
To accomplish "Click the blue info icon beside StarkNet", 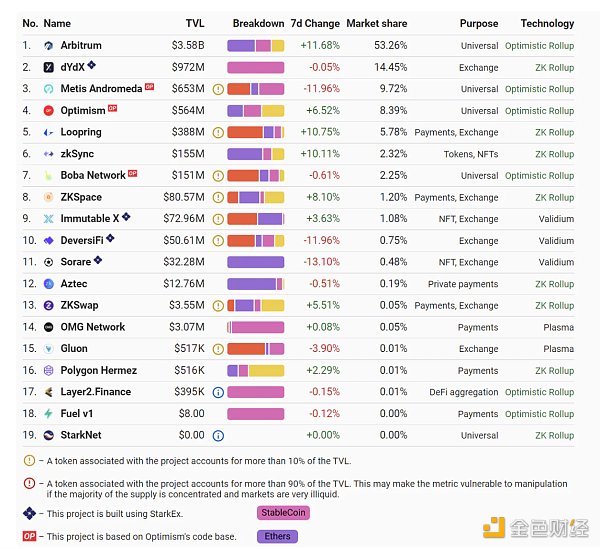I will click(x=218, y=436).
